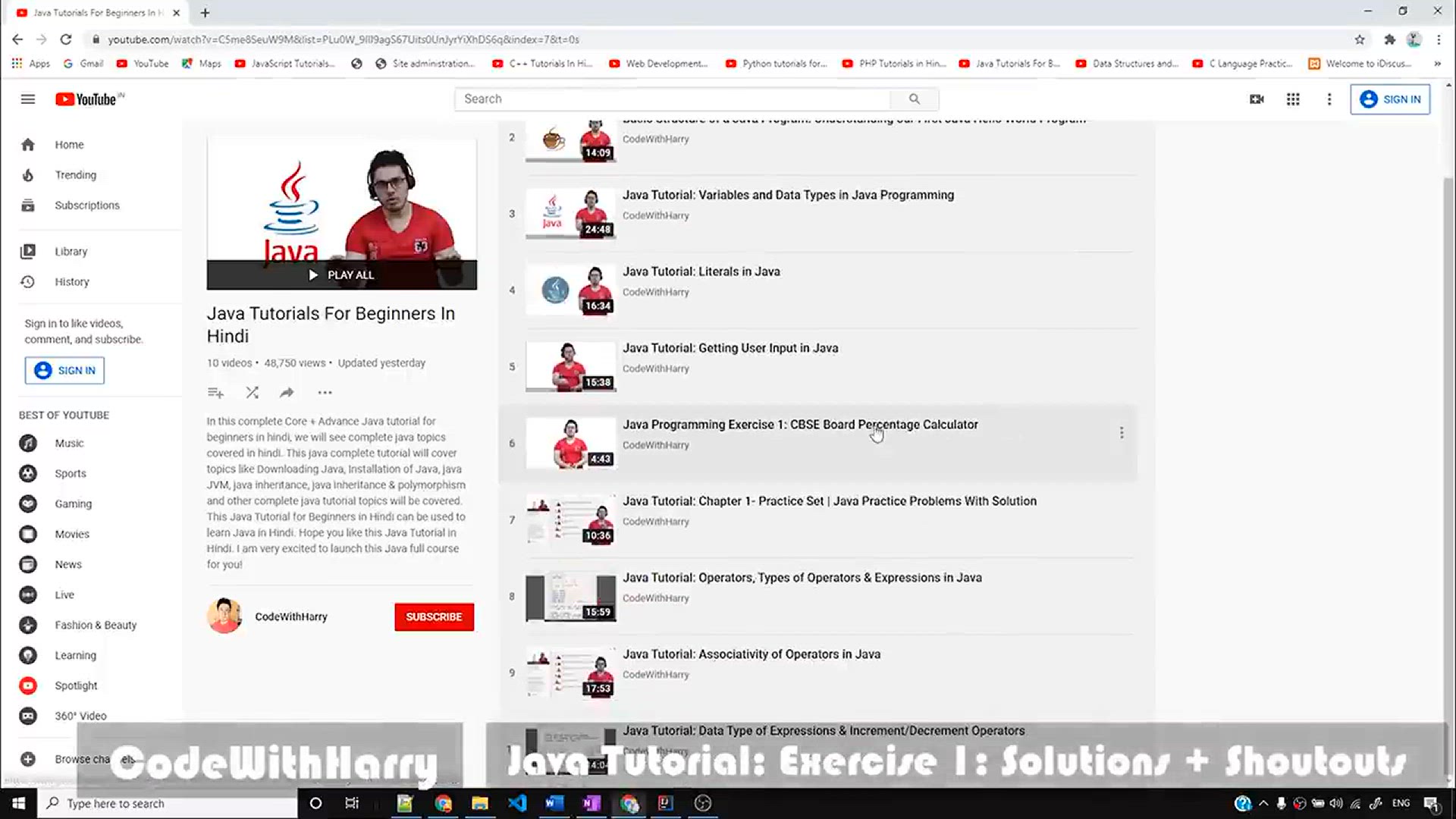The height and width of the screenshot is (819, 1456).
Task: Open CBSE Board Percentage Calculator video title
Action: point(800,425)
